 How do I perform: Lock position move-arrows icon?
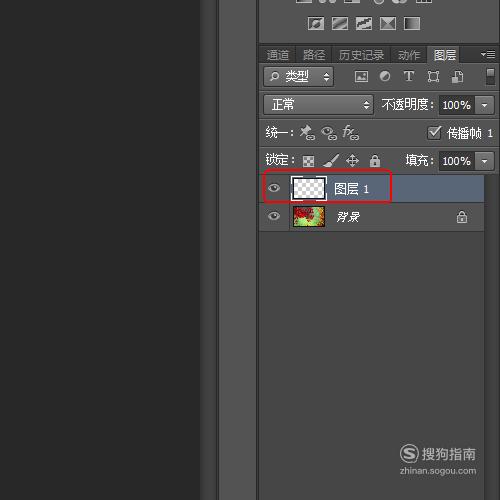point(352,161)
